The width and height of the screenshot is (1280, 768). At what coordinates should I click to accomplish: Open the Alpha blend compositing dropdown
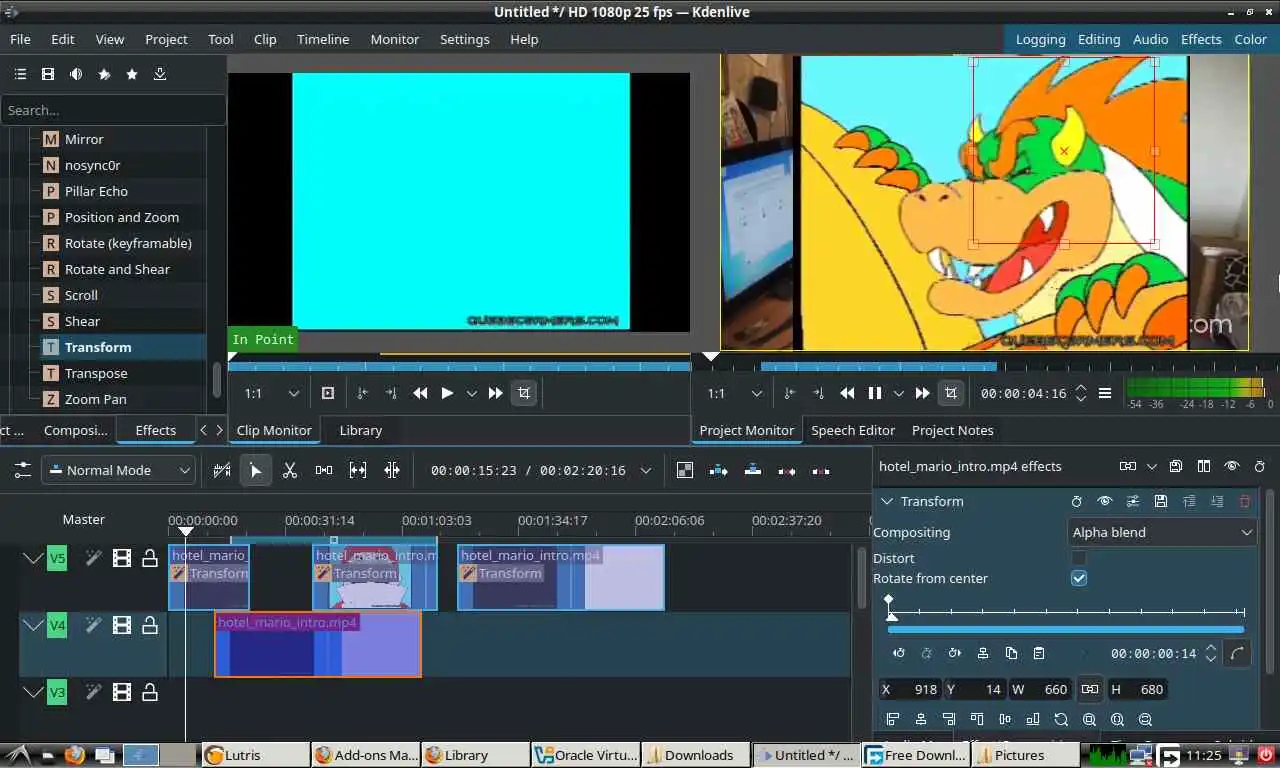click(x=1162, y=532)
